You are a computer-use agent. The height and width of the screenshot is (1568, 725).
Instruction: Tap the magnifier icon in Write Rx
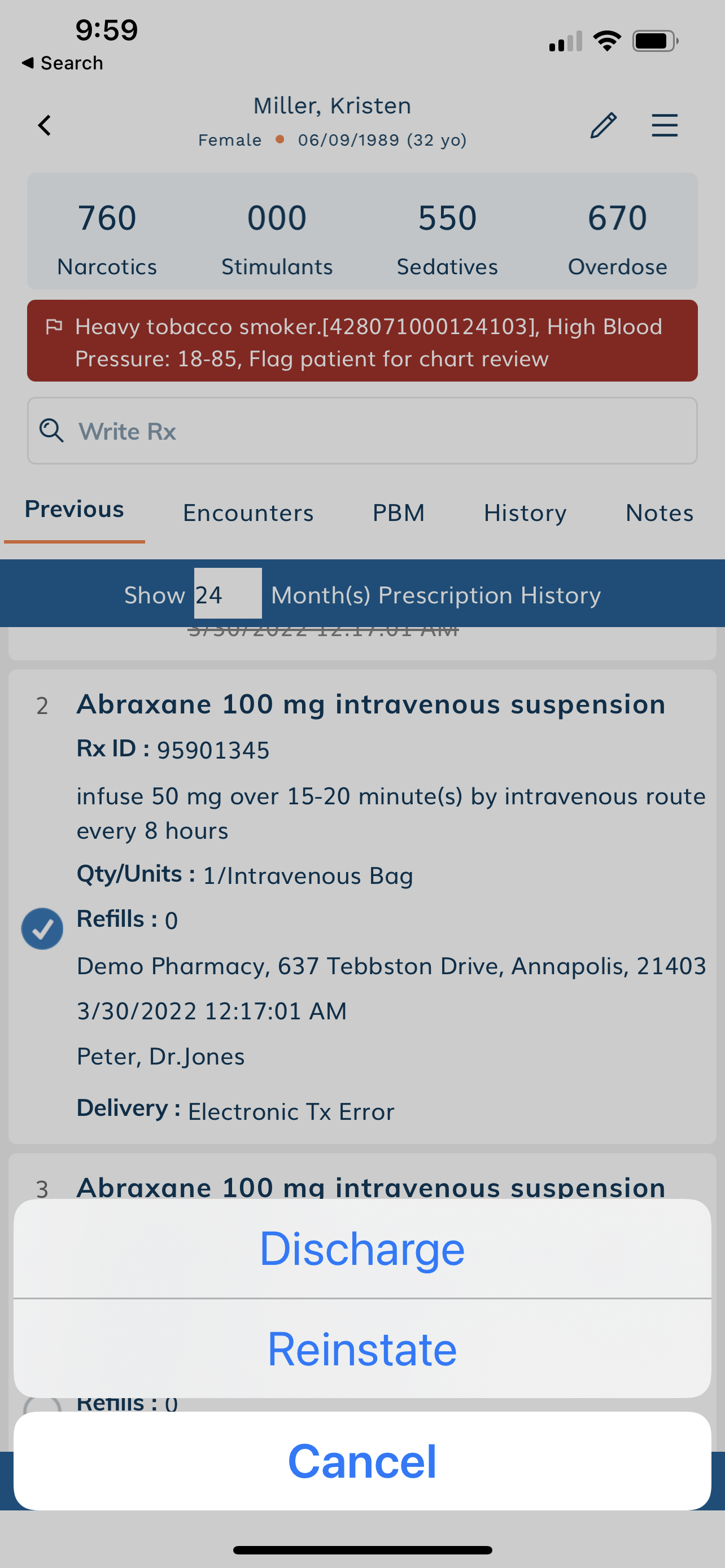52,430
